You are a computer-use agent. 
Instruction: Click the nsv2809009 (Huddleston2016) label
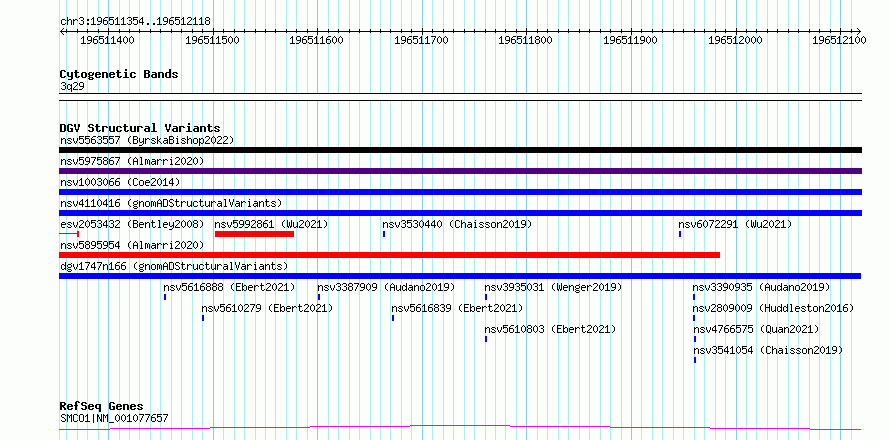click(x=773, y=308)
